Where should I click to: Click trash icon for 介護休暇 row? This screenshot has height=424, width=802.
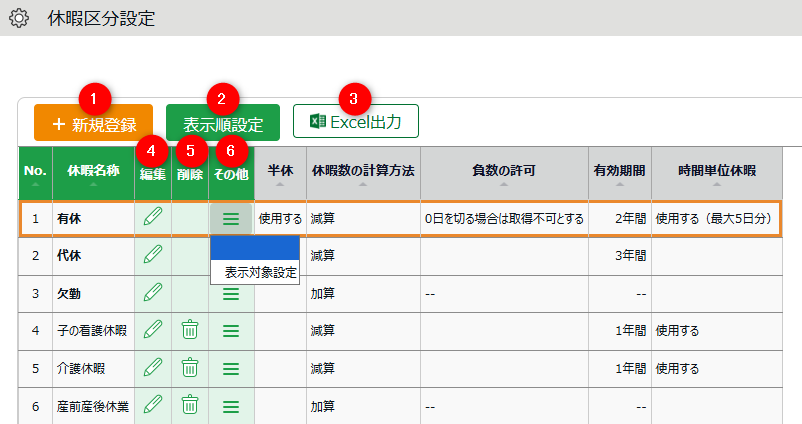click(x=190, y=368)
